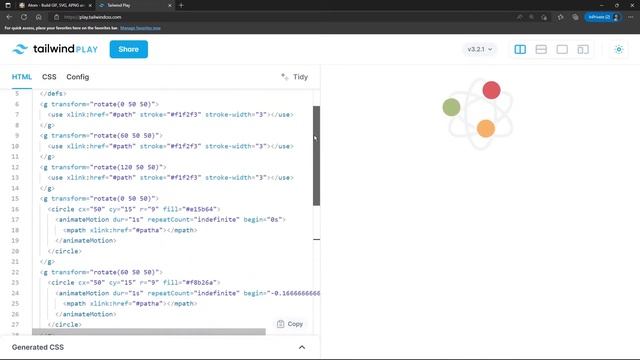Click animateMotion line with begin="0s"
The height and width of the screenshot is (360, 640).
click(171, 220)
